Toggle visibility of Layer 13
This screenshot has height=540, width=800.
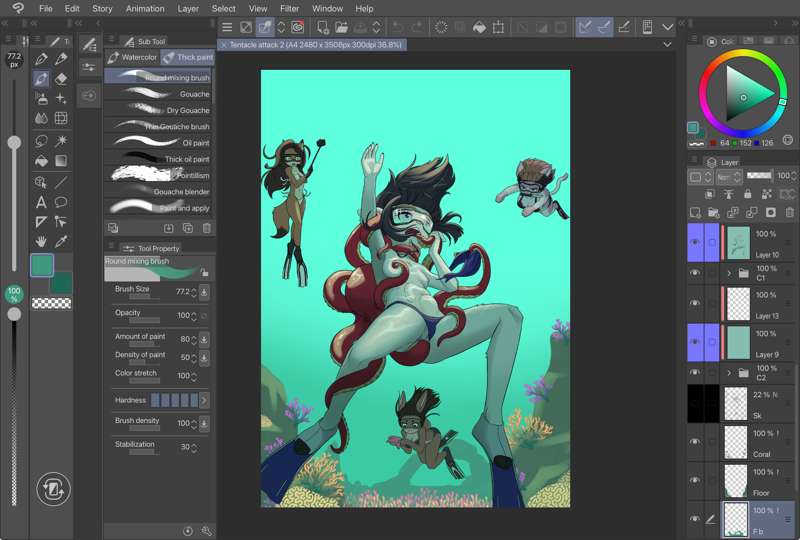tap(695, 303)
